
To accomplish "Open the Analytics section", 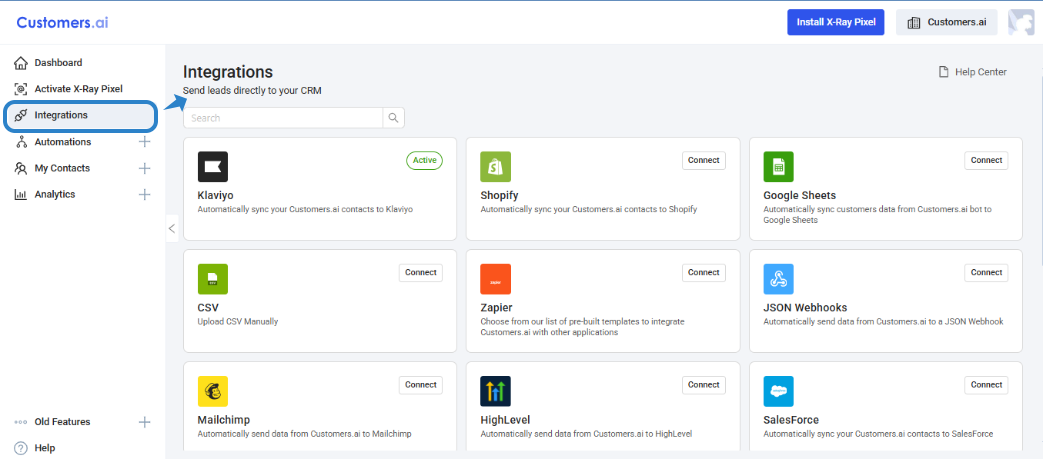I will 55,195.
